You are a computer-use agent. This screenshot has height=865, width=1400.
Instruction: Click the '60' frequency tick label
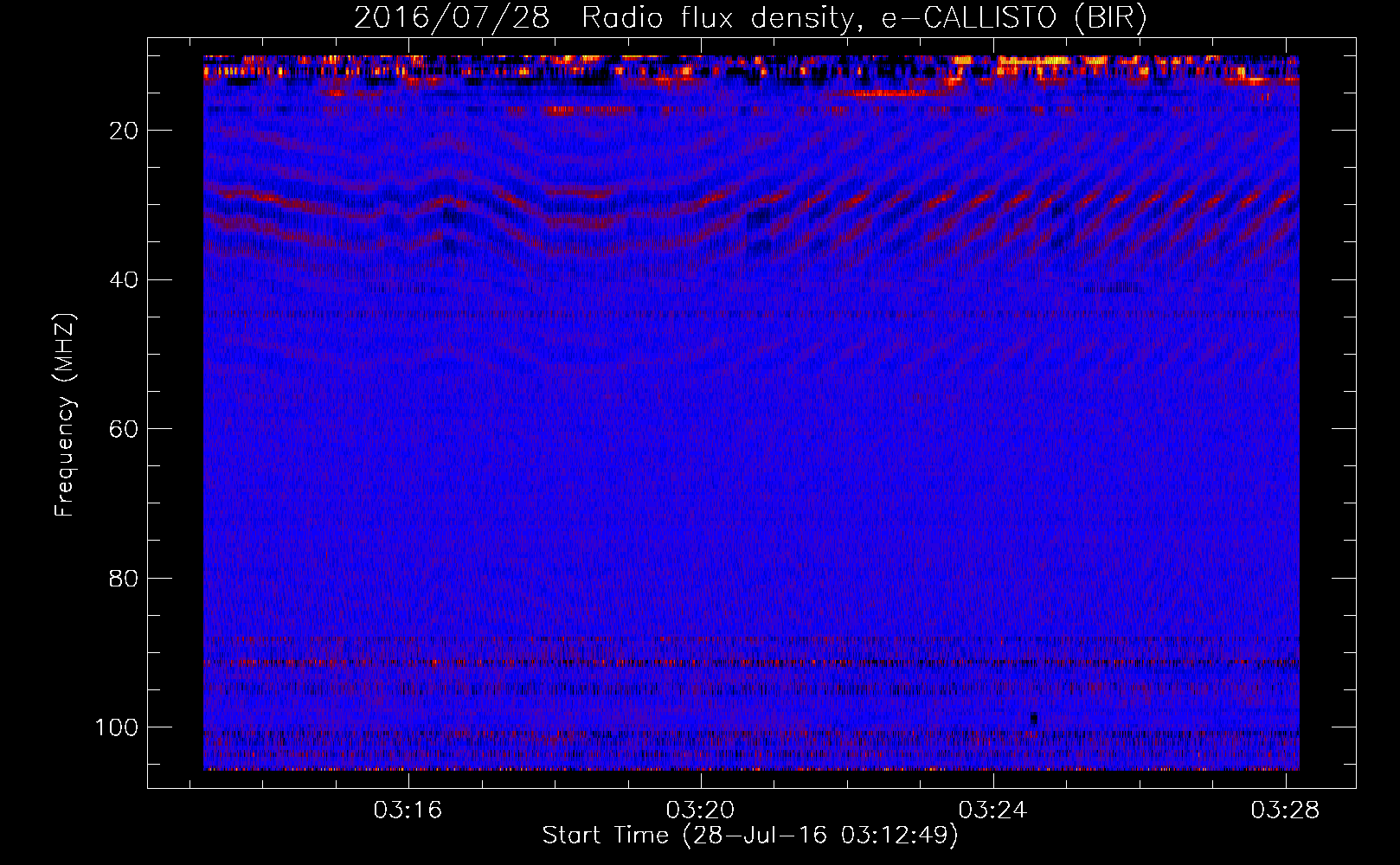click(x=125, y=429)
